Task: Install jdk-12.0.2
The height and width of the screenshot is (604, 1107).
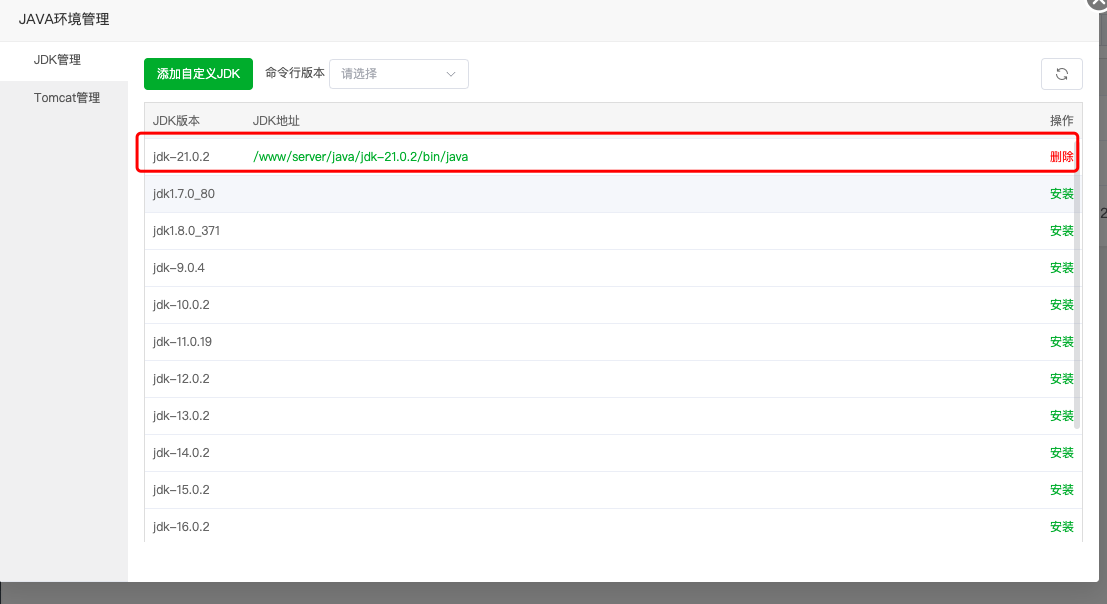Action: click(1061, 379)
